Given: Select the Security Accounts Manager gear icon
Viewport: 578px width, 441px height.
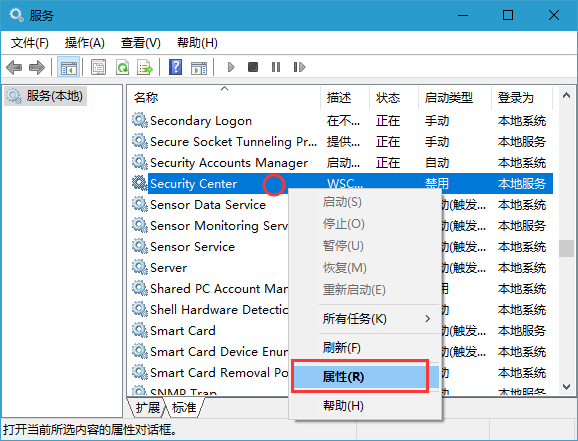Looking at the screenshot, I should [140, 162].
